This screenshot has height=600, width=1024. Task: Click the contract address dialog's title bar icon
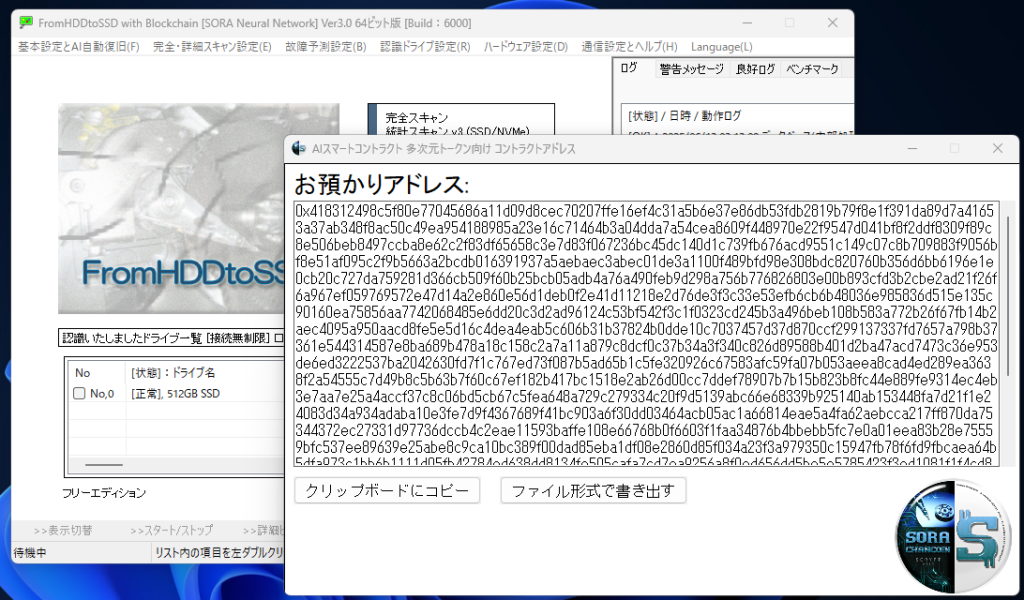(x=298, y=149)
